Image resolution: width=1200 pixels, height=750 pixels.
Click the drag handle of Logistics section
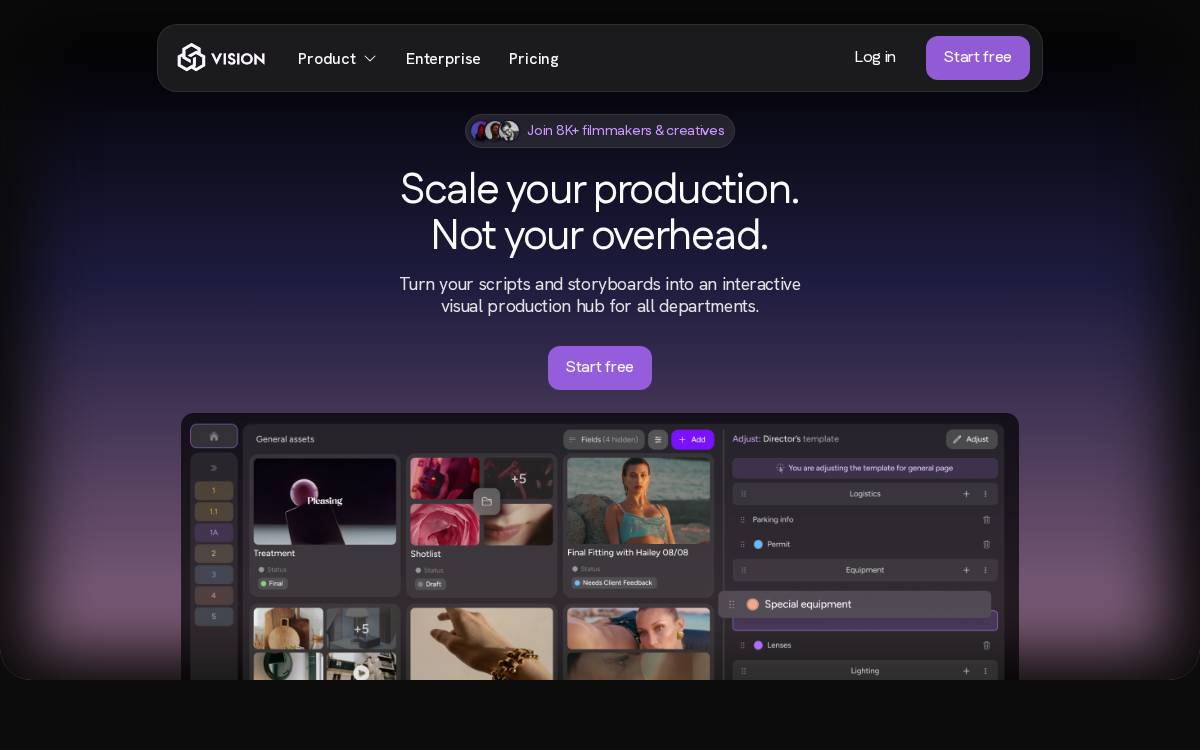[x=742, y=494]
